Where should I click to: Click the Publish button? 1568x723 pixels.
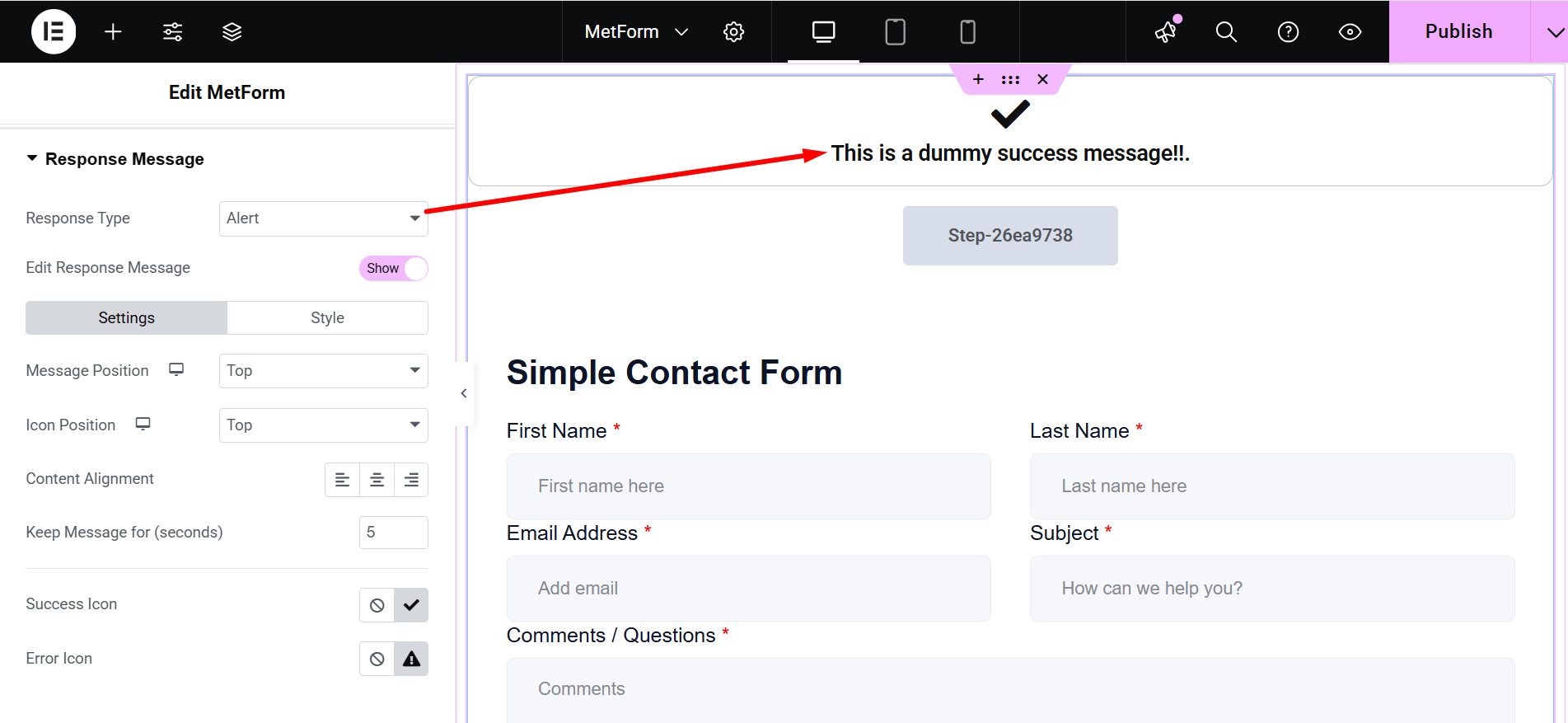pos(1458,31)
